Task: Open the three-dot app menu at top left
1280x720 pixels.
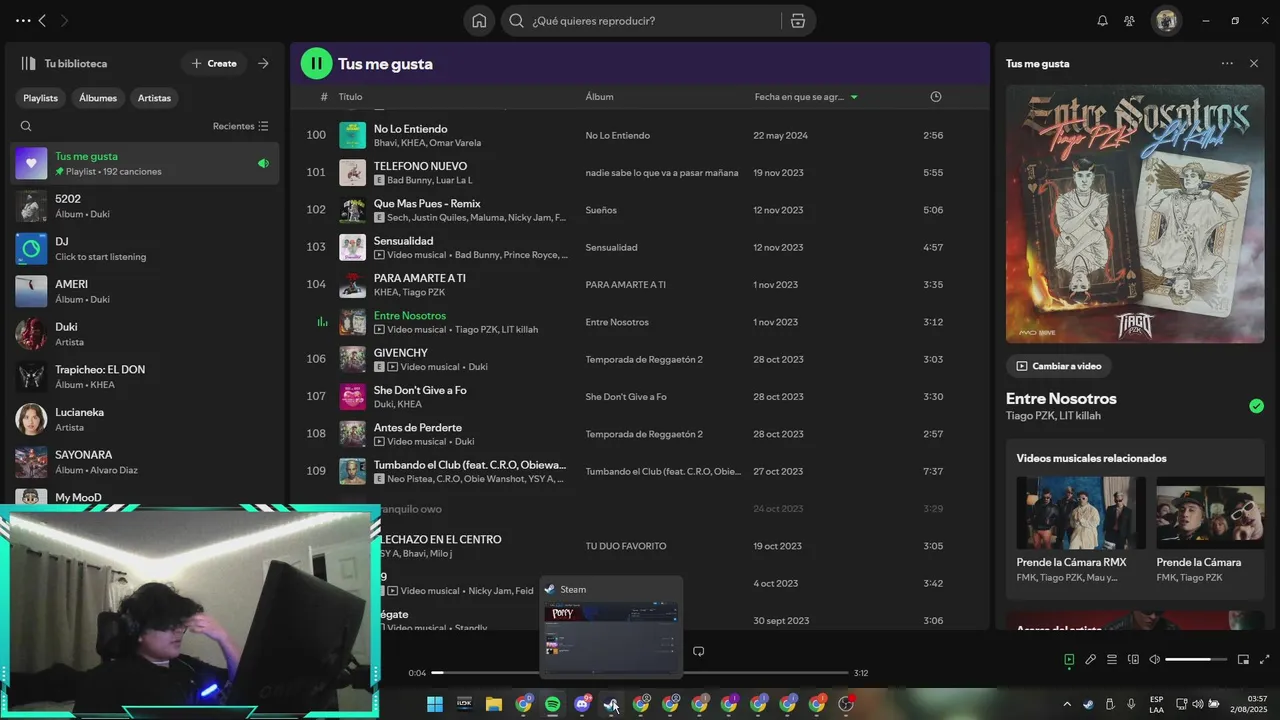Action: point(22,20)
